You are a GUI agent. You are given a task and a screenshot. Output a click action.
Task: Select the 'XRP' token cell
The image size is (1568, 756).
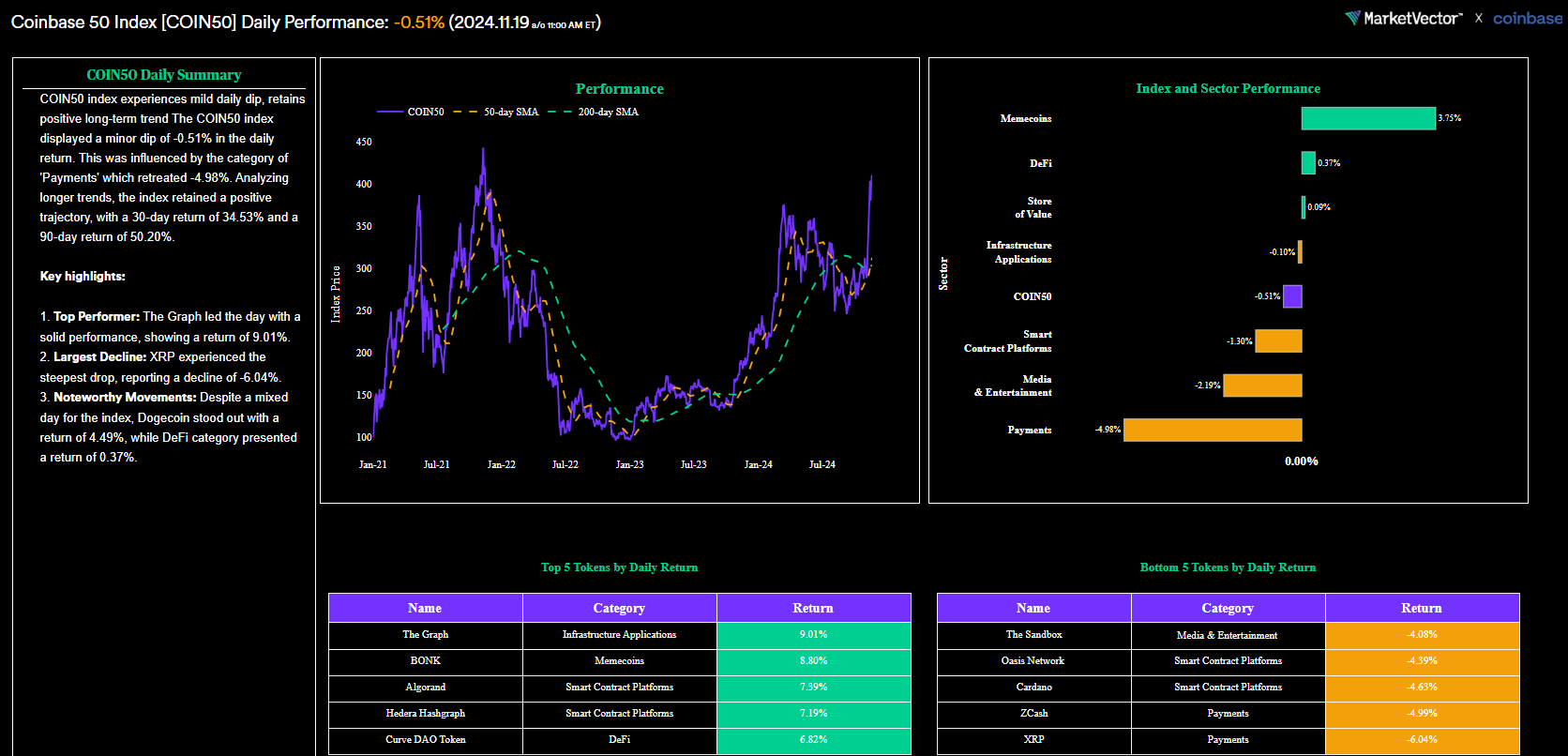(1033, 740)
